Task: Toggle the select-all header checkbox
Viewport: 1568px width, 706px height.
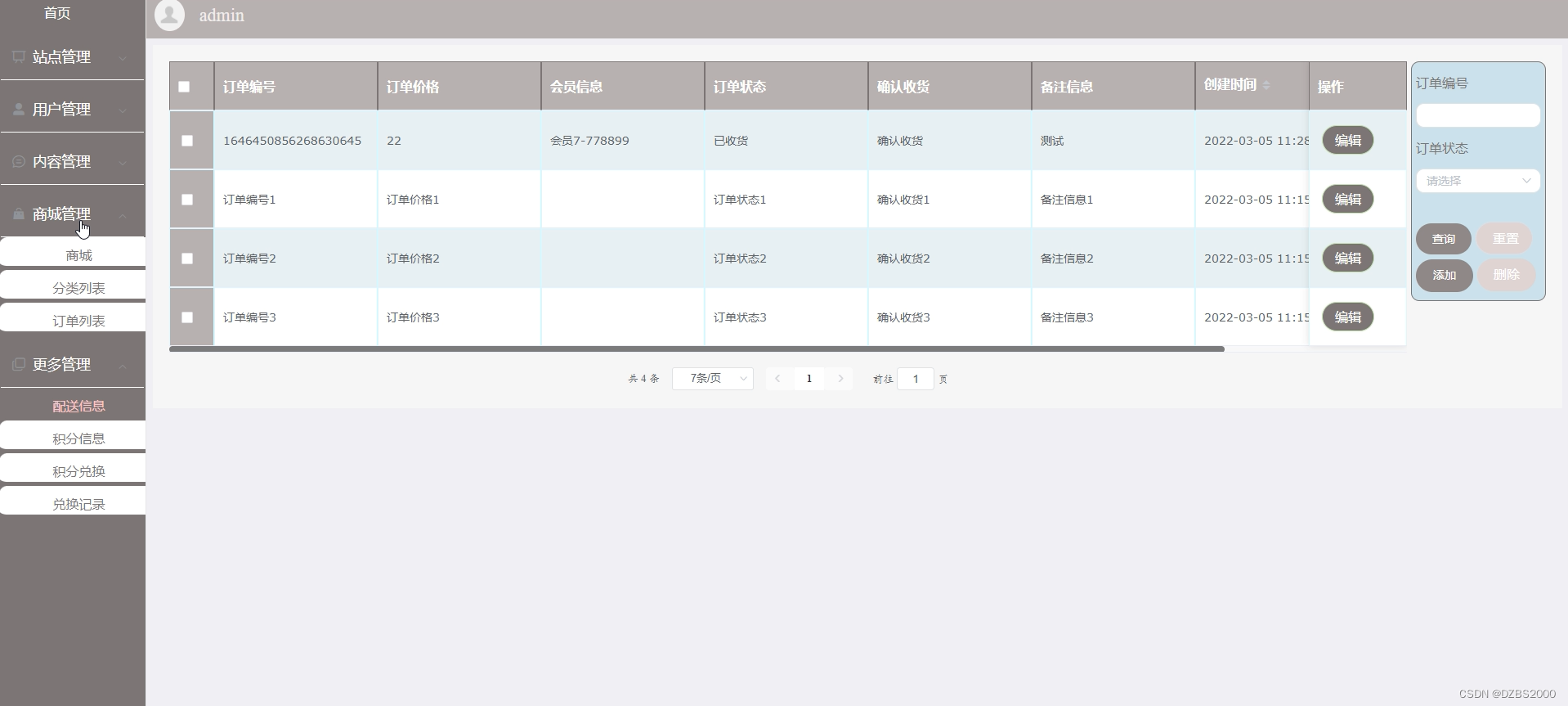Action: tap(184, 87)
